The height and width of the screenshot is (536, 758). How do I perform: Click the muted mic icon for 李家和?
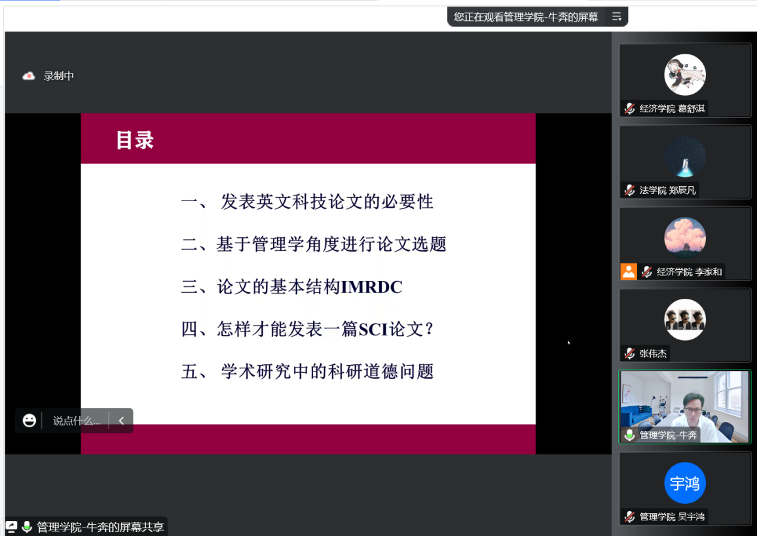click(647, 271)
